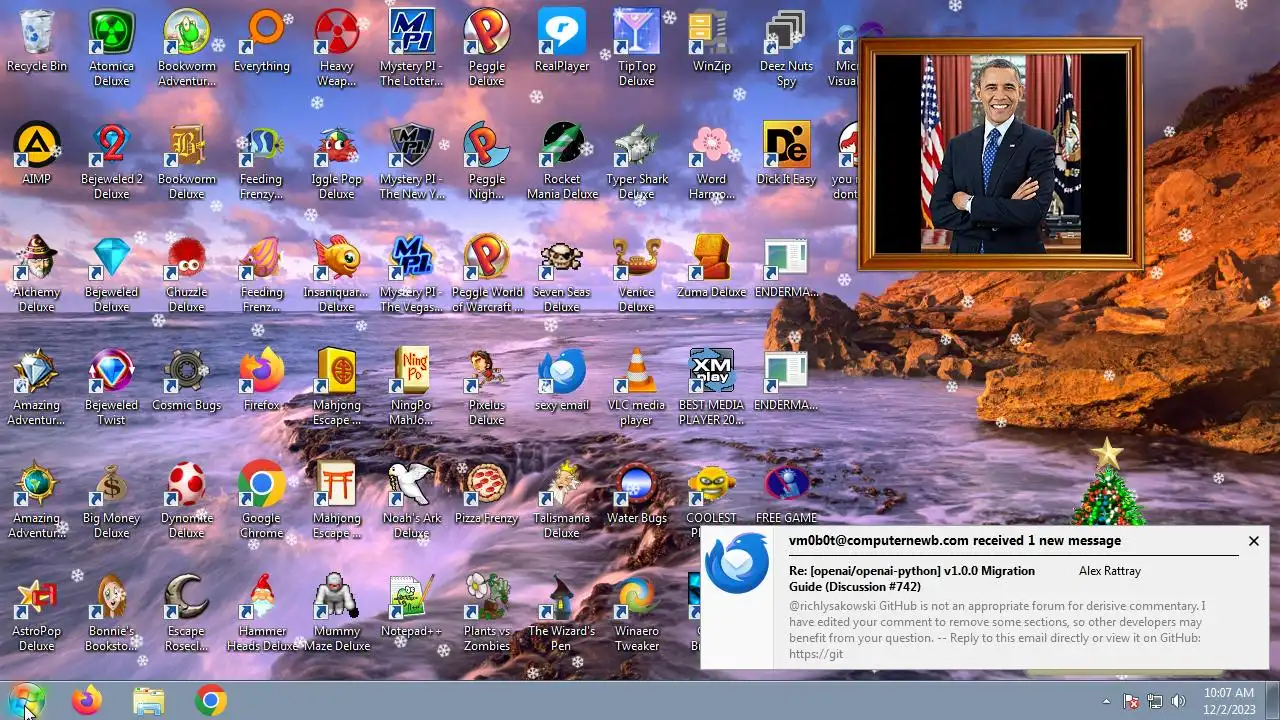The image size is (1280, 720).
Task: Launch Mummy Maze Deluxe
Action: tap(337, 613)
